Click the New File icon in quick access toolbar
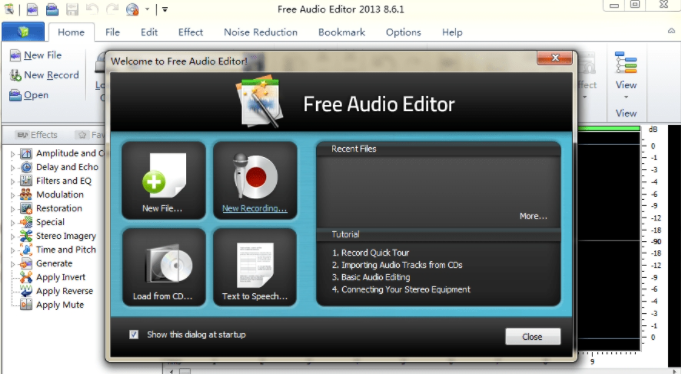This screenshot has width=681, height=374. (x=32, y=9)
